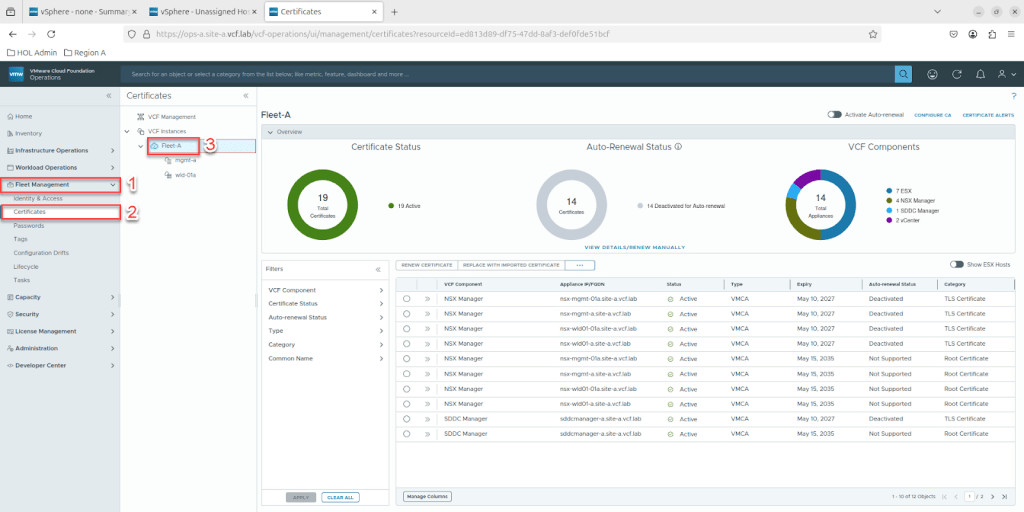
Task: Click the refresh icon in top bar
Action: coord(957,74)
